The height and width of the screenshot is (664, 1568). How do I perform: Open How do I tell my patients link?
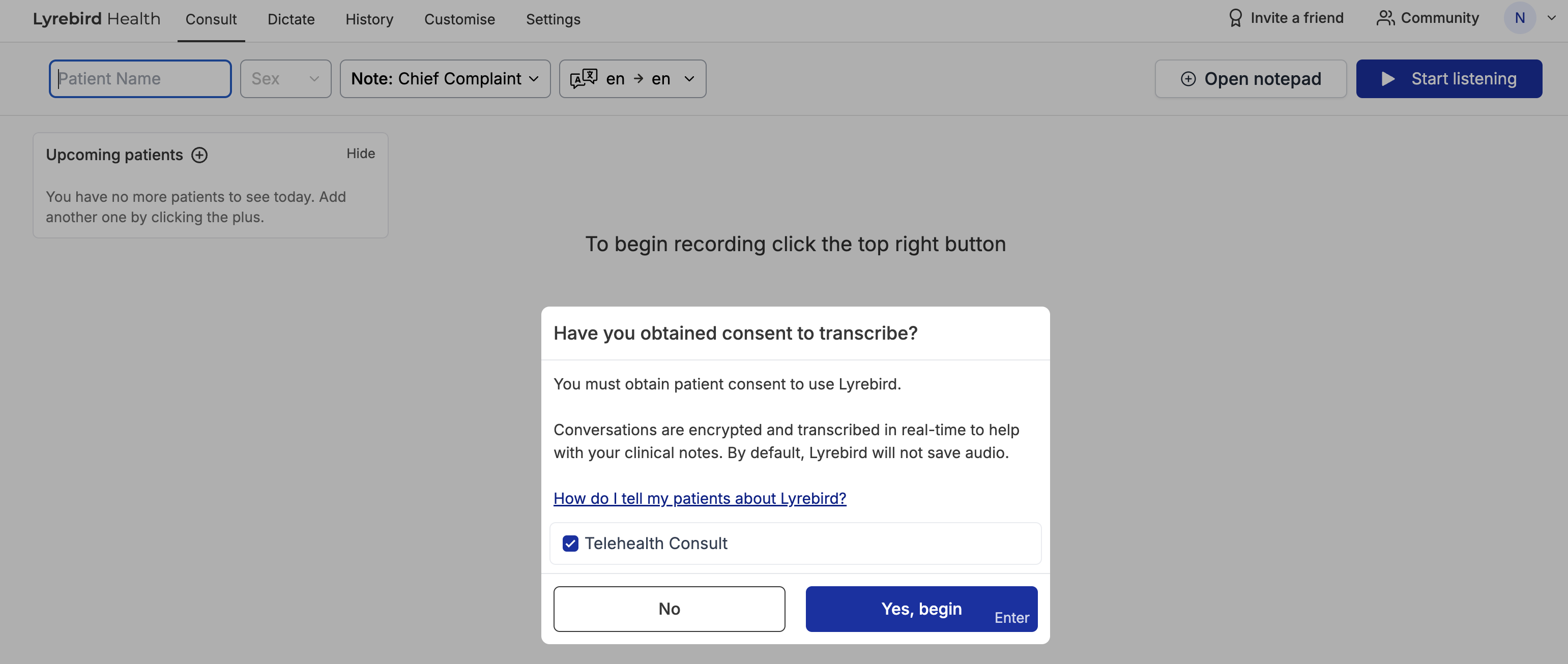point(700,498)
